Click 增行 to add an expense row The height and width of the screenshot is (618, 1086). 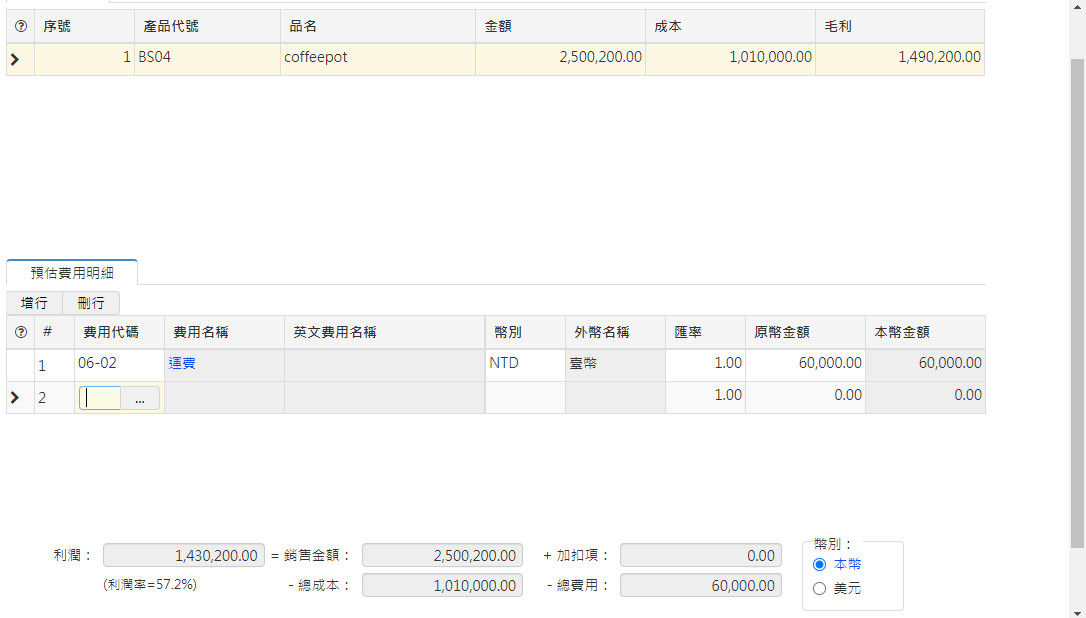(x=34, y=303)
